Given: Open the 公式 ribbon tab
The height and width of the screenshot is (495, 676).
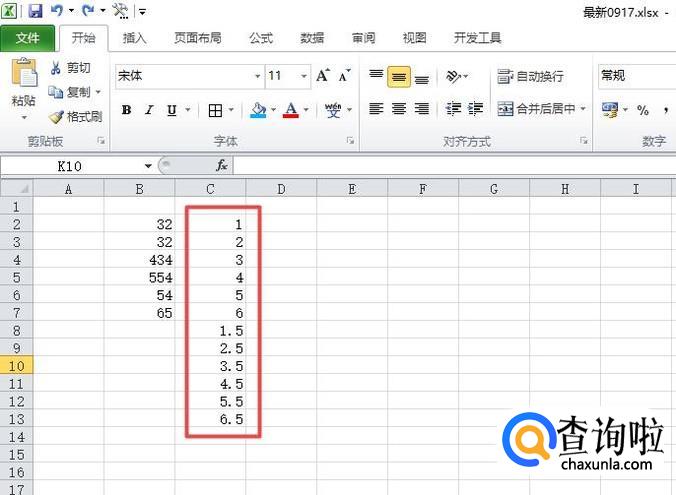Looking at the screenshot, I should pyautogui.click(x=260, y=38).
